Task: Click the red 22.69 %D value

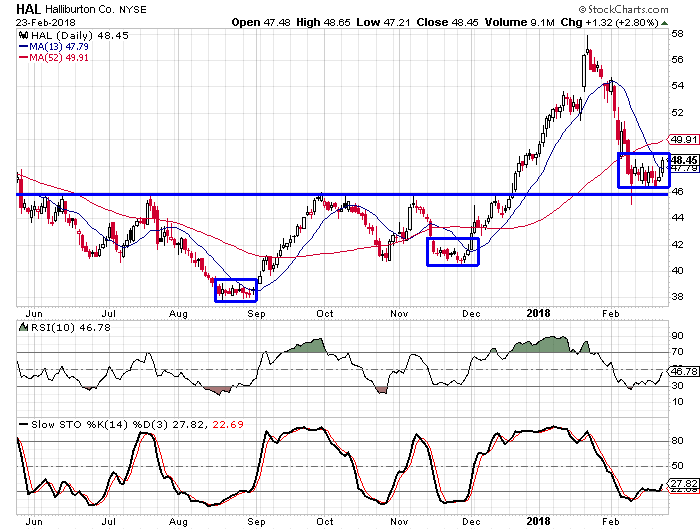Action: (x=228, y=425)
